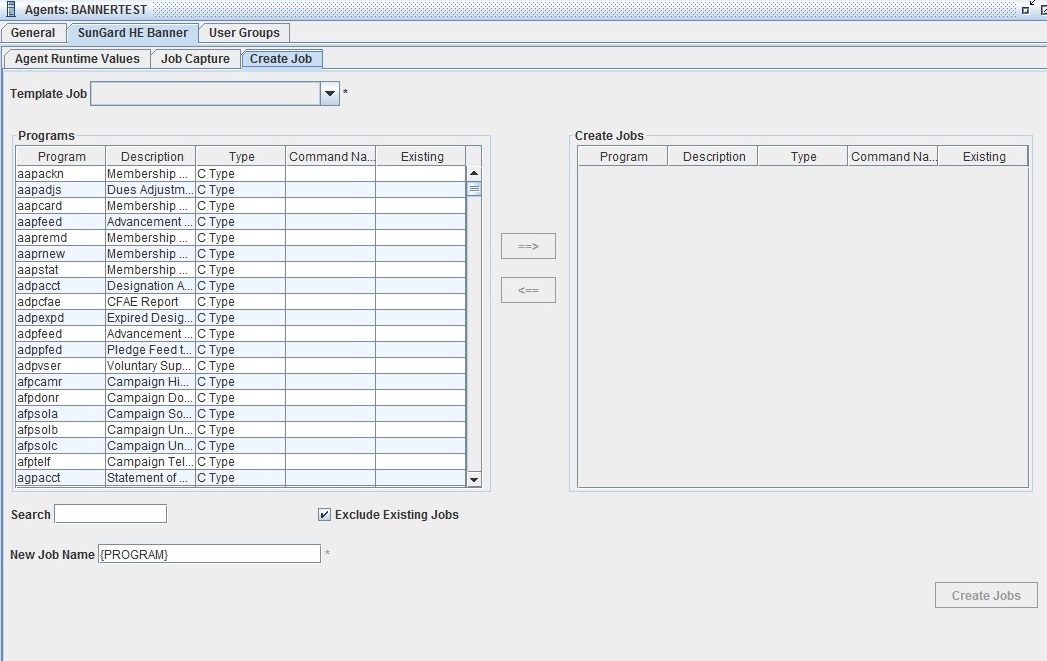Click the <== transfer button
Image resolution: width=1047 pixels, height=661 pixels.
pos(528,290)
